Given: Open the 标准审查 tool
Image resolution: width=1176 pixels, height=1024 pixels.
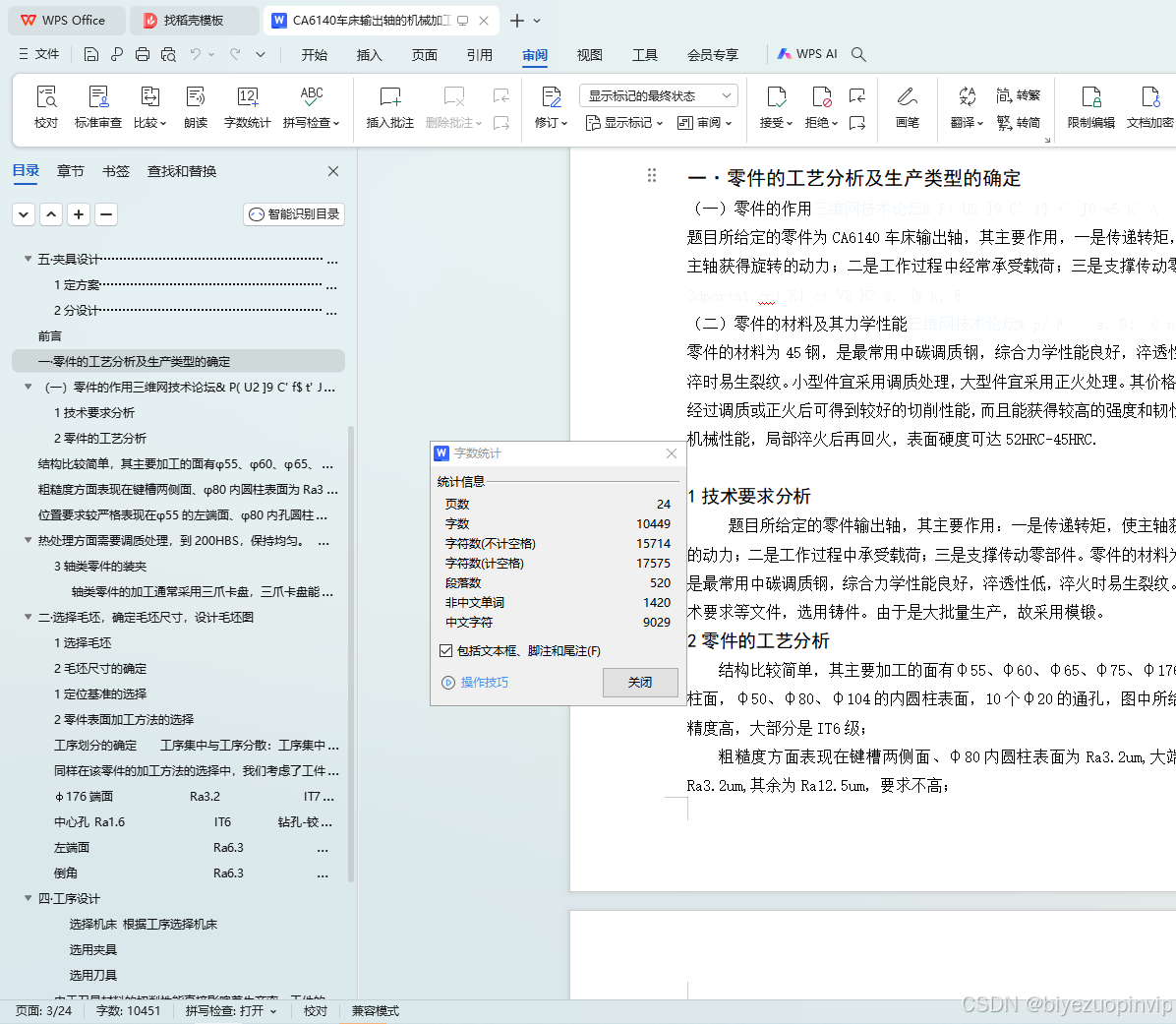Looking at the screenshot, I should [97, 107].
